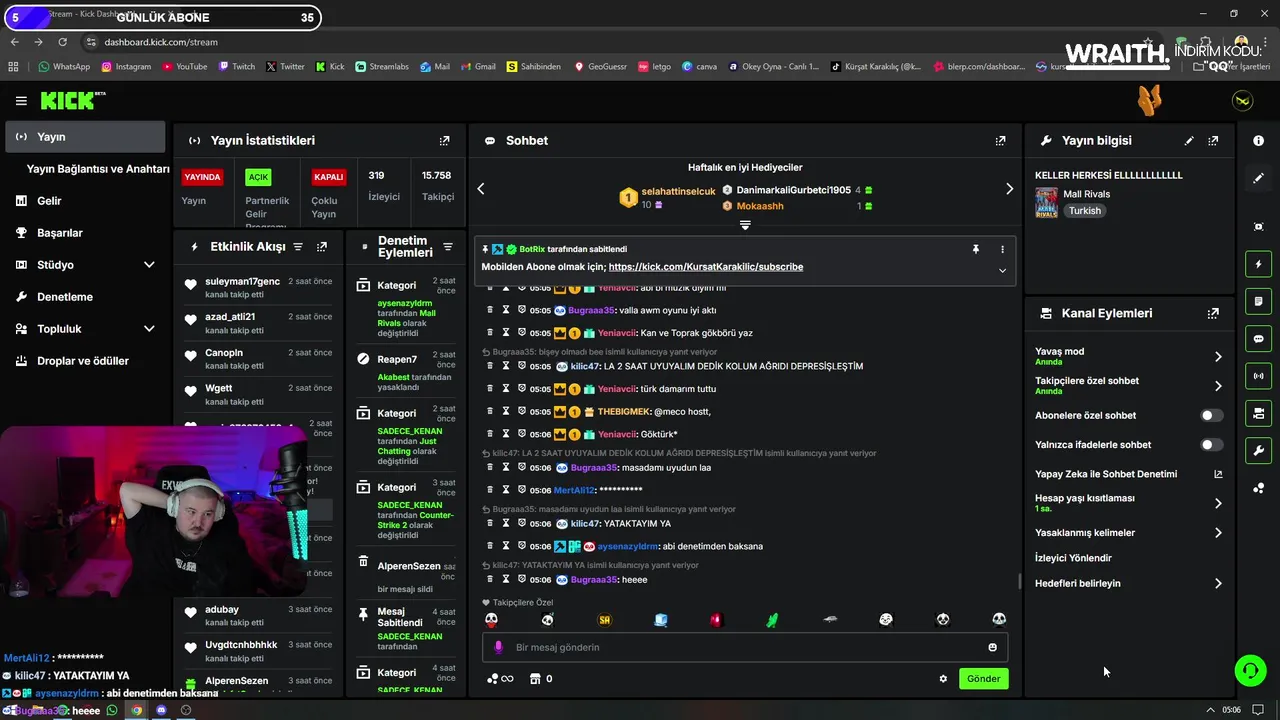Open the emoji picker in message box

[x=992, y=647]
